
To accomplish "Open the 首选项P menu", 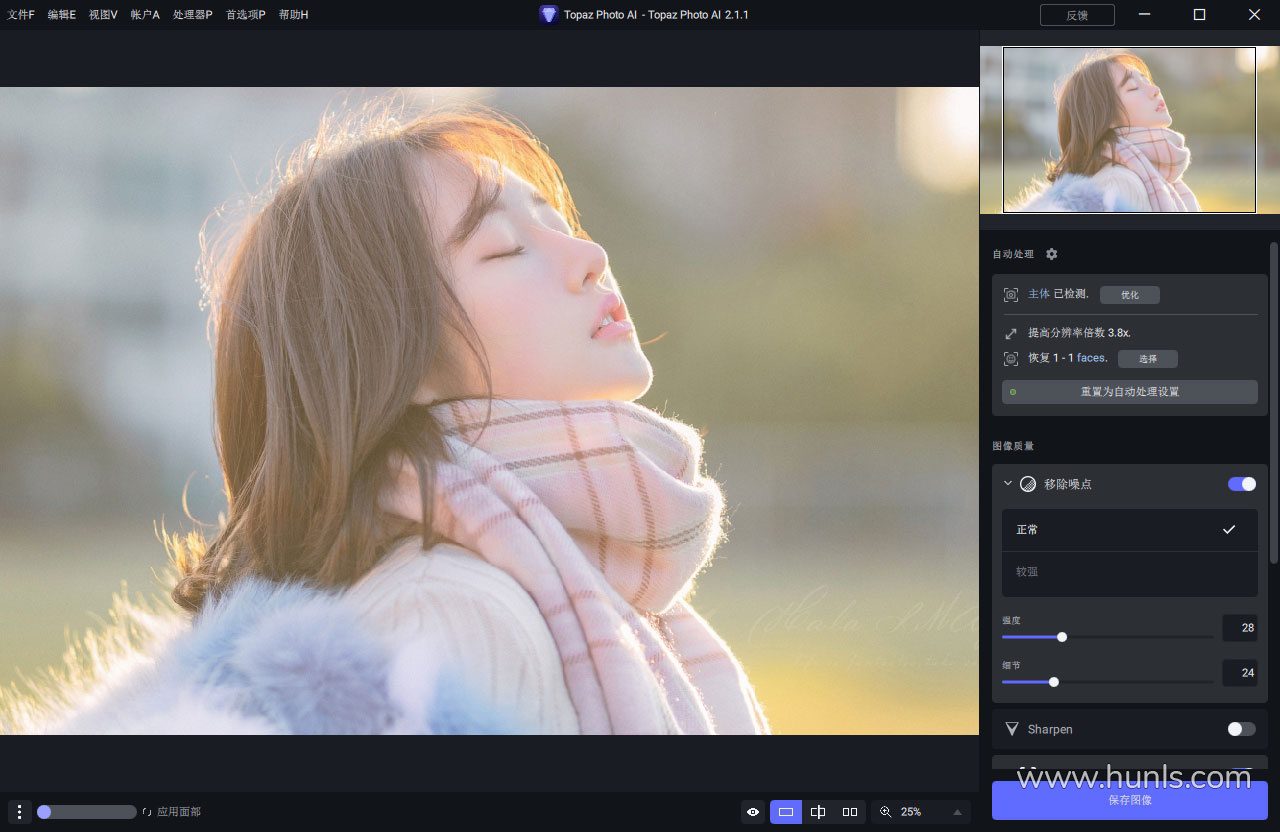I will 245,15.
